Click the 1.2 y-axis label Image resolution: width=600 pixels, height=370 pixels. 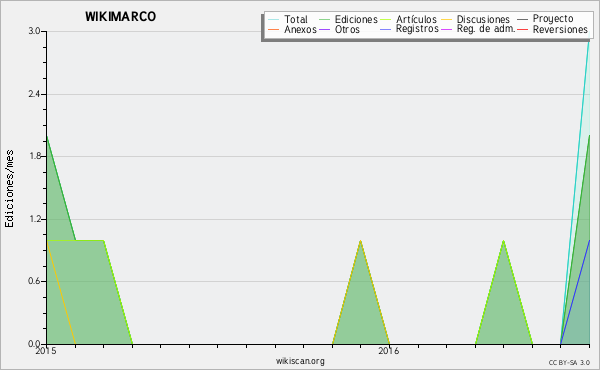pos(34,219)
